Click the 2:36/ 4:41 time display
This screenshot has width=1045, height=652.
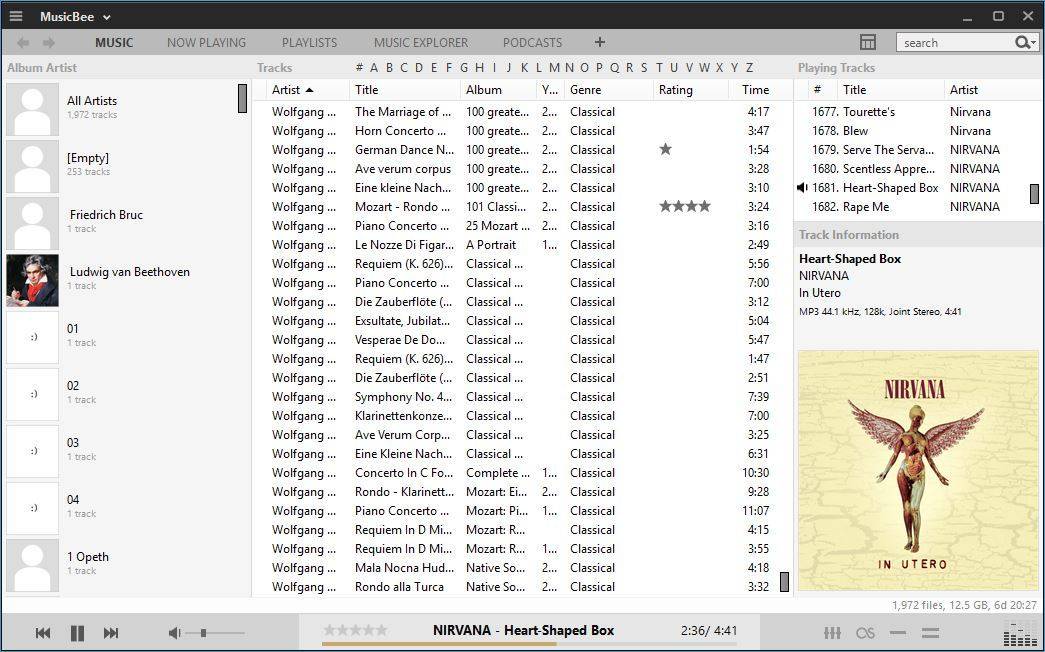709,631
